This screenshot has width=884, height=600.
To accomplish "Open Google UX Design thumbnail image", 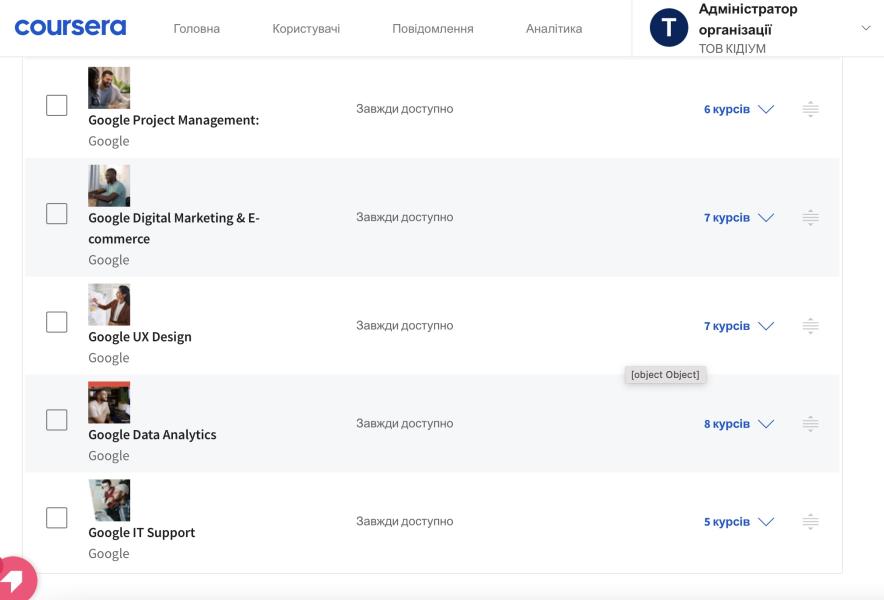I will pyautogui.click(x=109, y=305).
